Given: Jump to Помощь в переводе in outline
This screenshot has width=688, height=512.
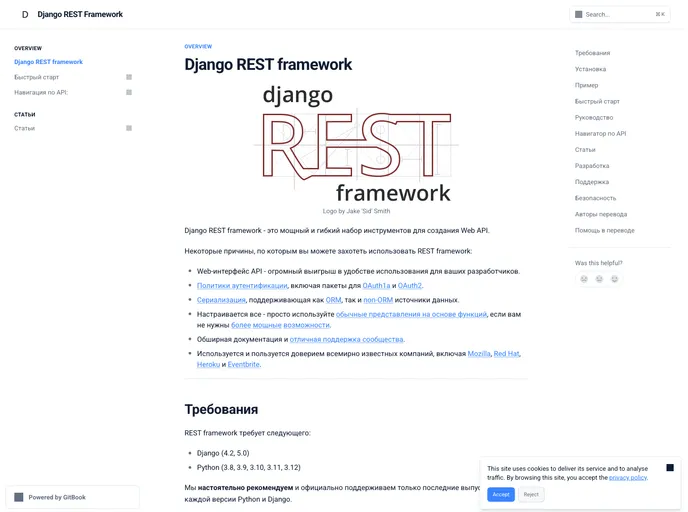Looking at the screenshot, I should point(605,230).
